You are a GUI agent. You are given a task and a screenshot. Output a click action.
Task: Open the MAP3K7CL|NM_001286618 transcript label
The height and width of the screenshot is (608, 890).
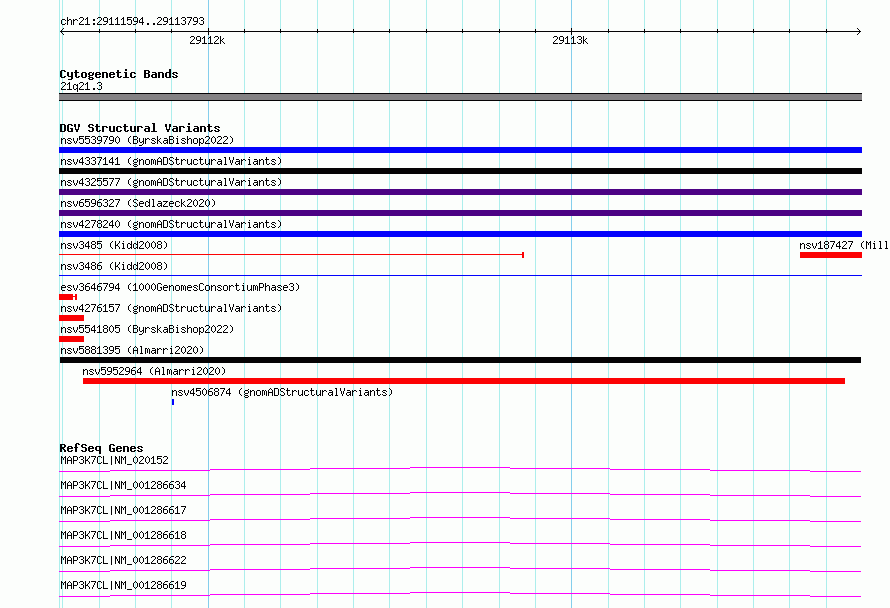(x=123, y=535)
